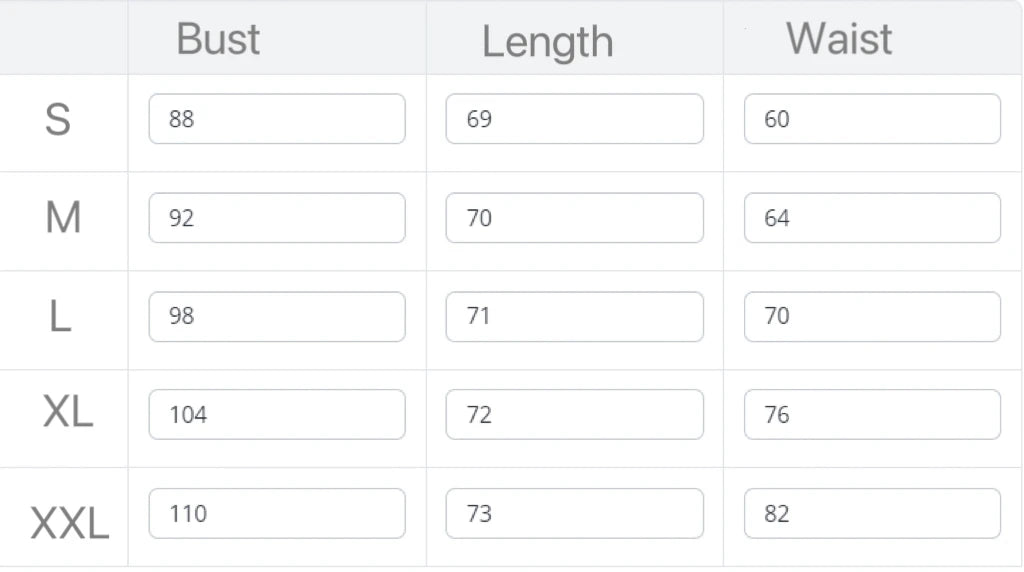This screenshot has width=1024, height=572.
Task: Click the XXL Bust input with 110
Action: pyautogui.click(x=277, y=513)
